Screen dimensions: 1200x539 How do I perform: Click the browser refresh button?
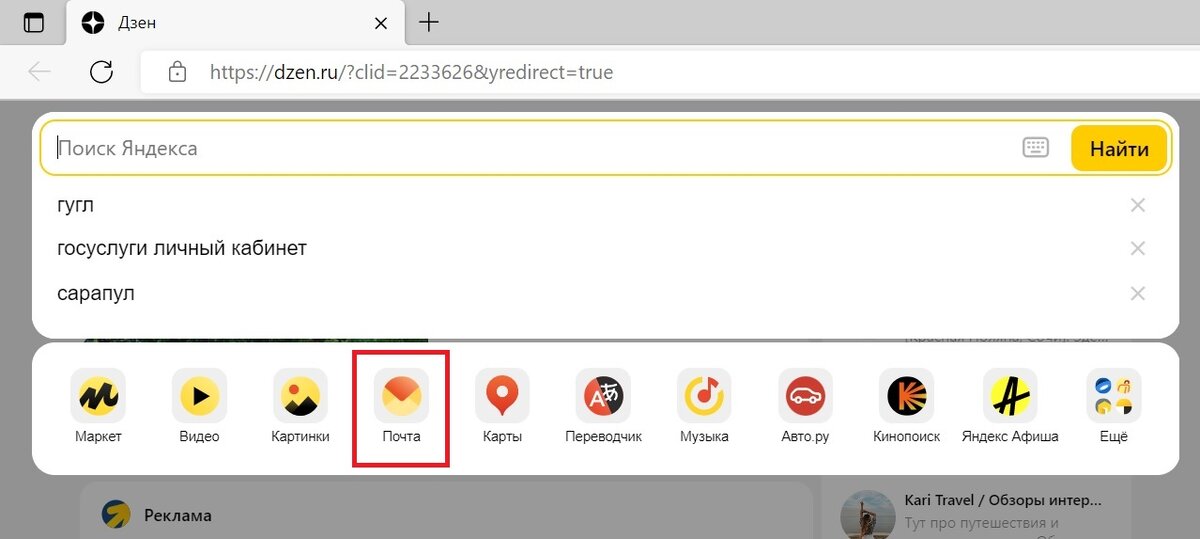(101, 72)
